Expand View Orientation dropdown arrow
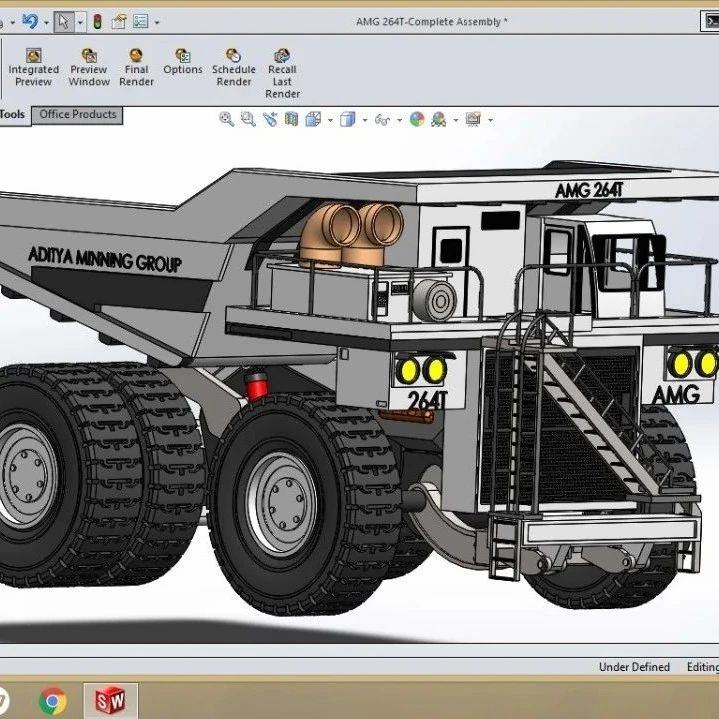719x719 pixels. click(x=330, y=121)
